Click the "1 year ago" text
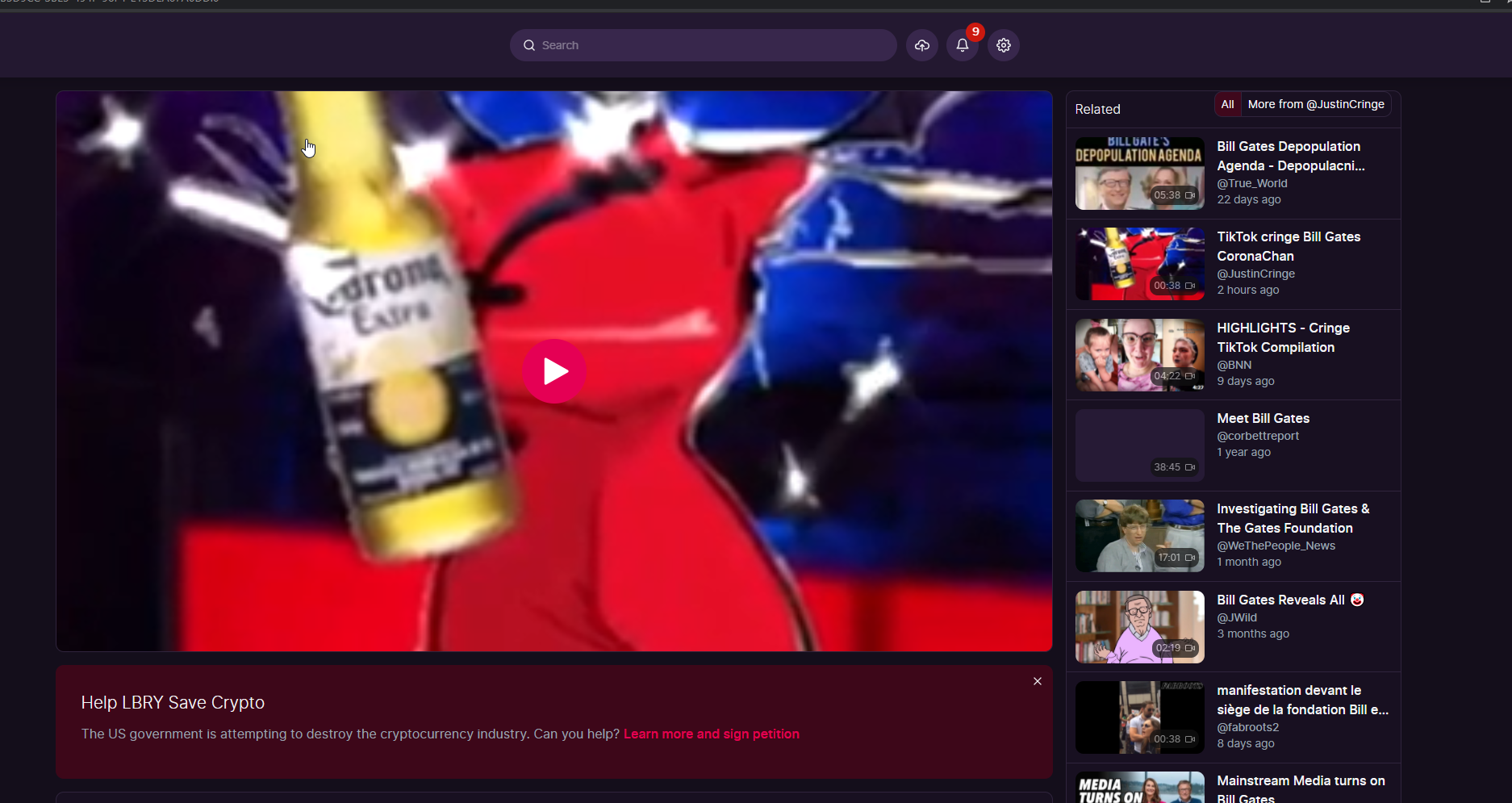This screenshot has width=1512, height=803. tap(1243, 452)
